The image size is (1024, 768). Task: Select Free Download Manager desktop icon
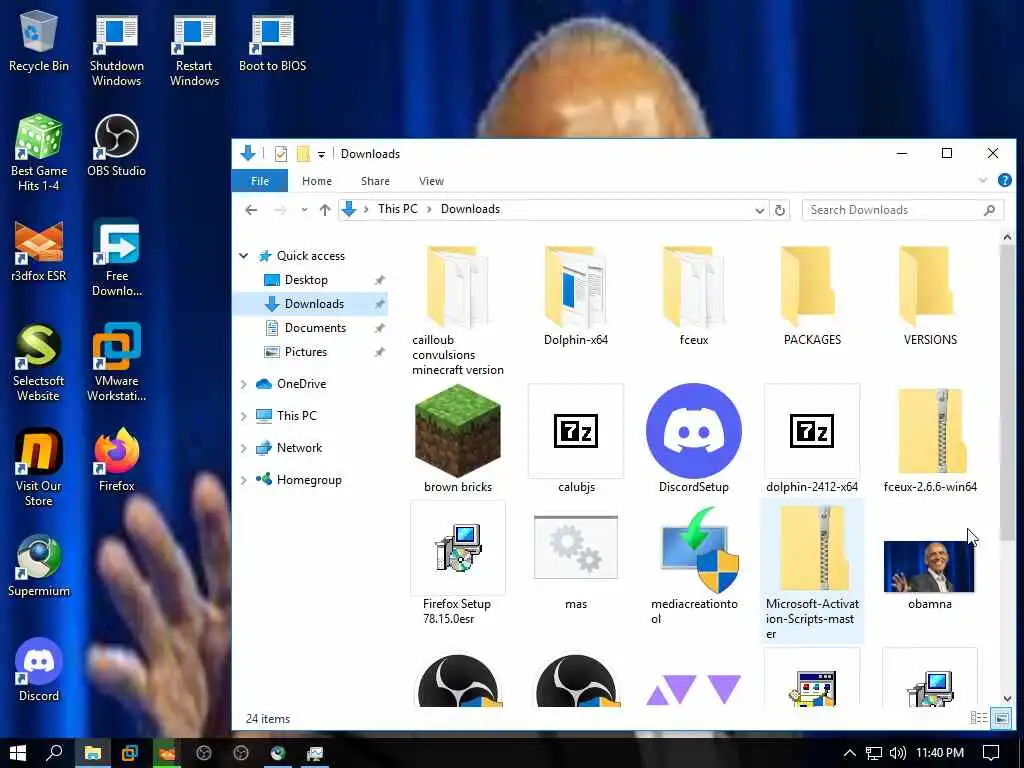point(116,257)
